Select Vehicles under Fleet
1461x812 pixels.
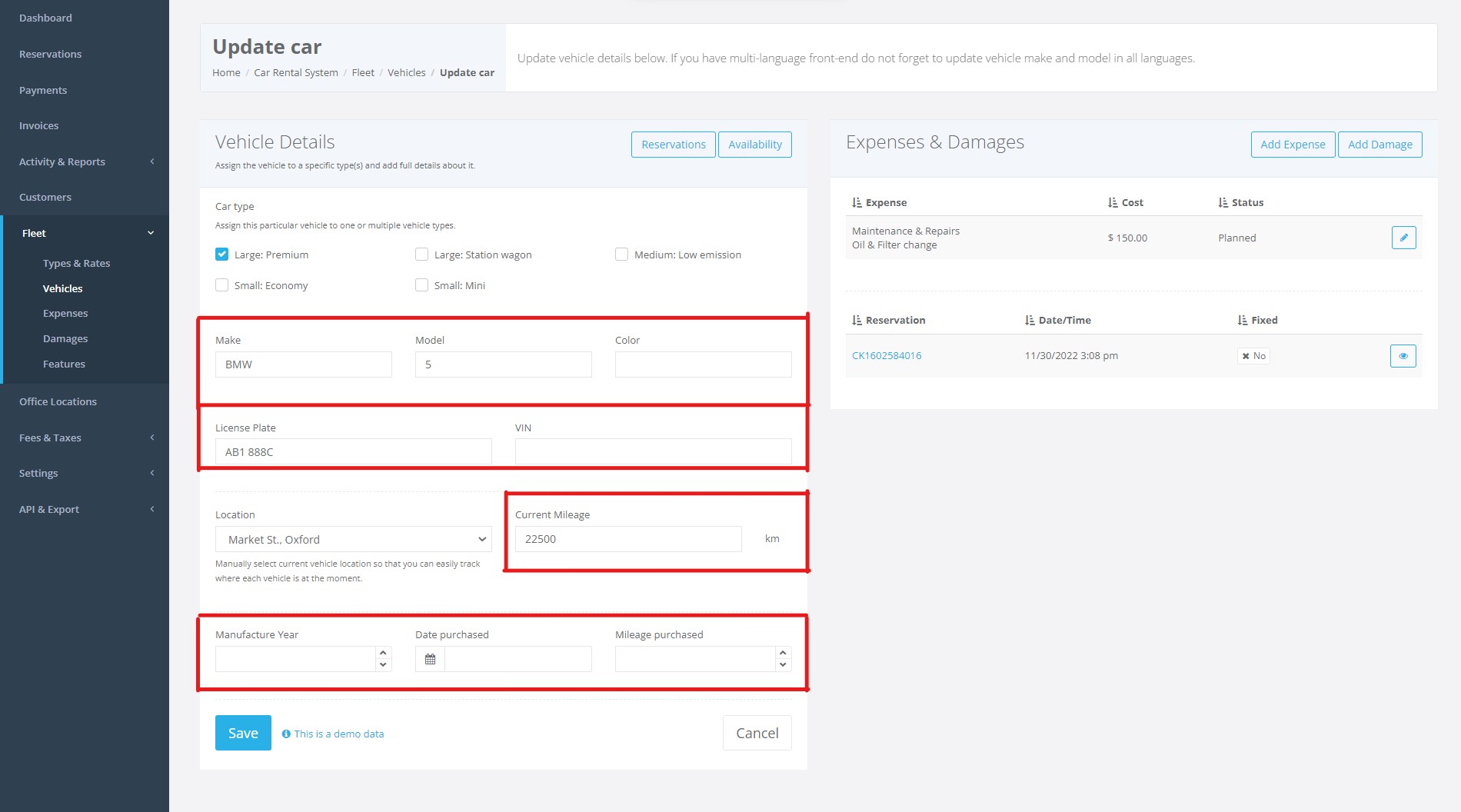[62, 288]
